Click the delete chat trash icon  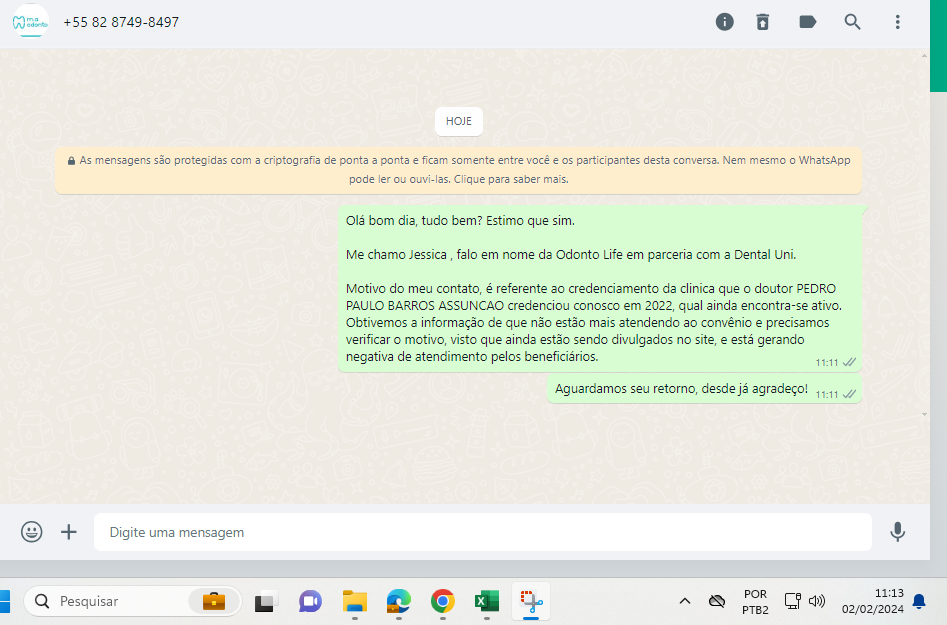763,22
